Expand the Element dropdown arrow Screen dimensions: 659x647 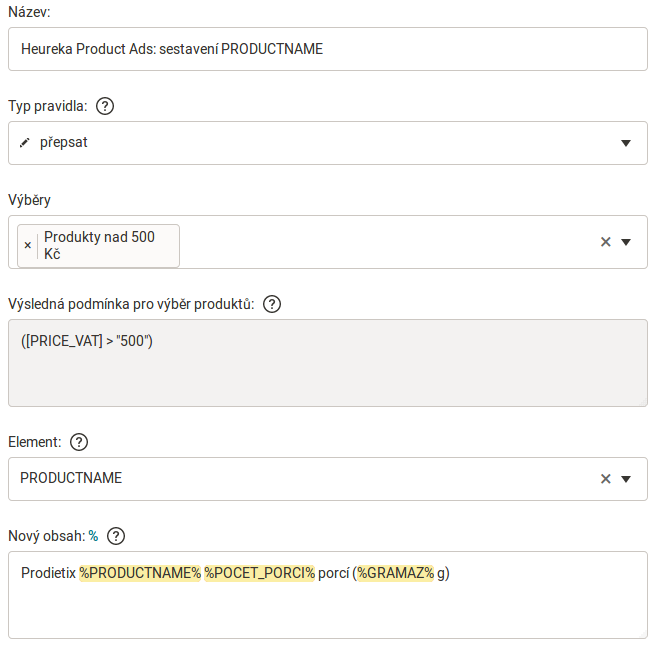[x=626, y=479]
